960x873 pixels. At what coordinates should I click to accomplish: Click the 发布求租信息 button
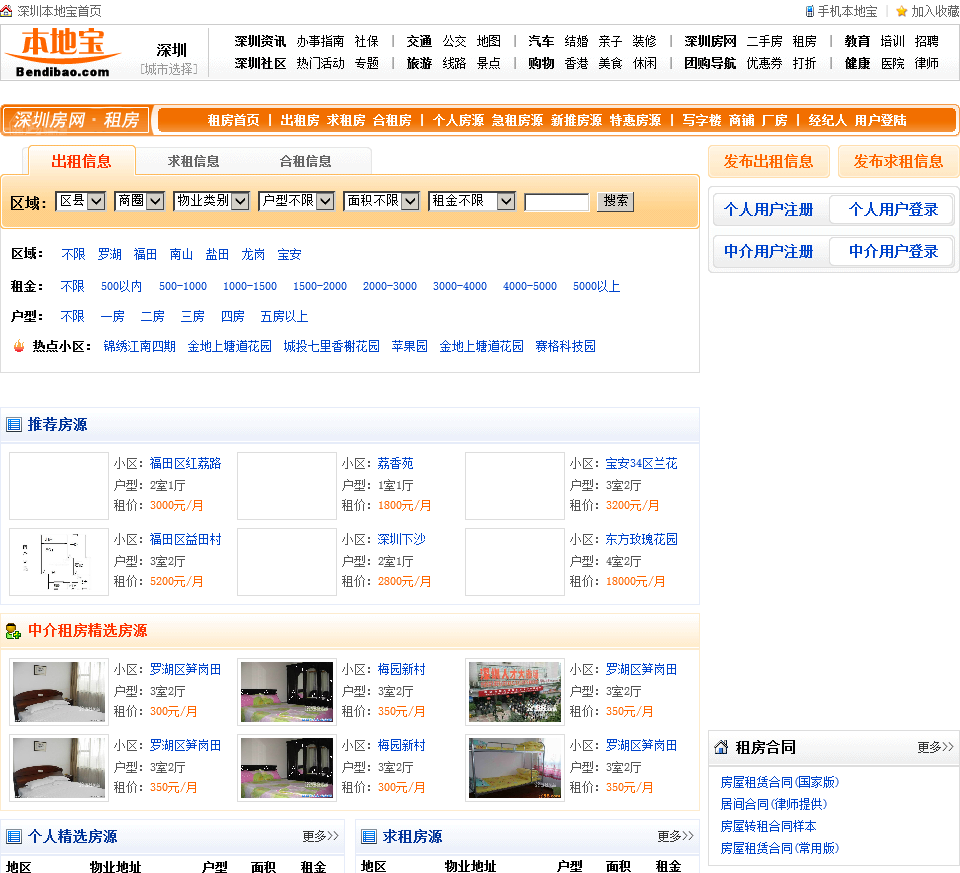[898, 162]
